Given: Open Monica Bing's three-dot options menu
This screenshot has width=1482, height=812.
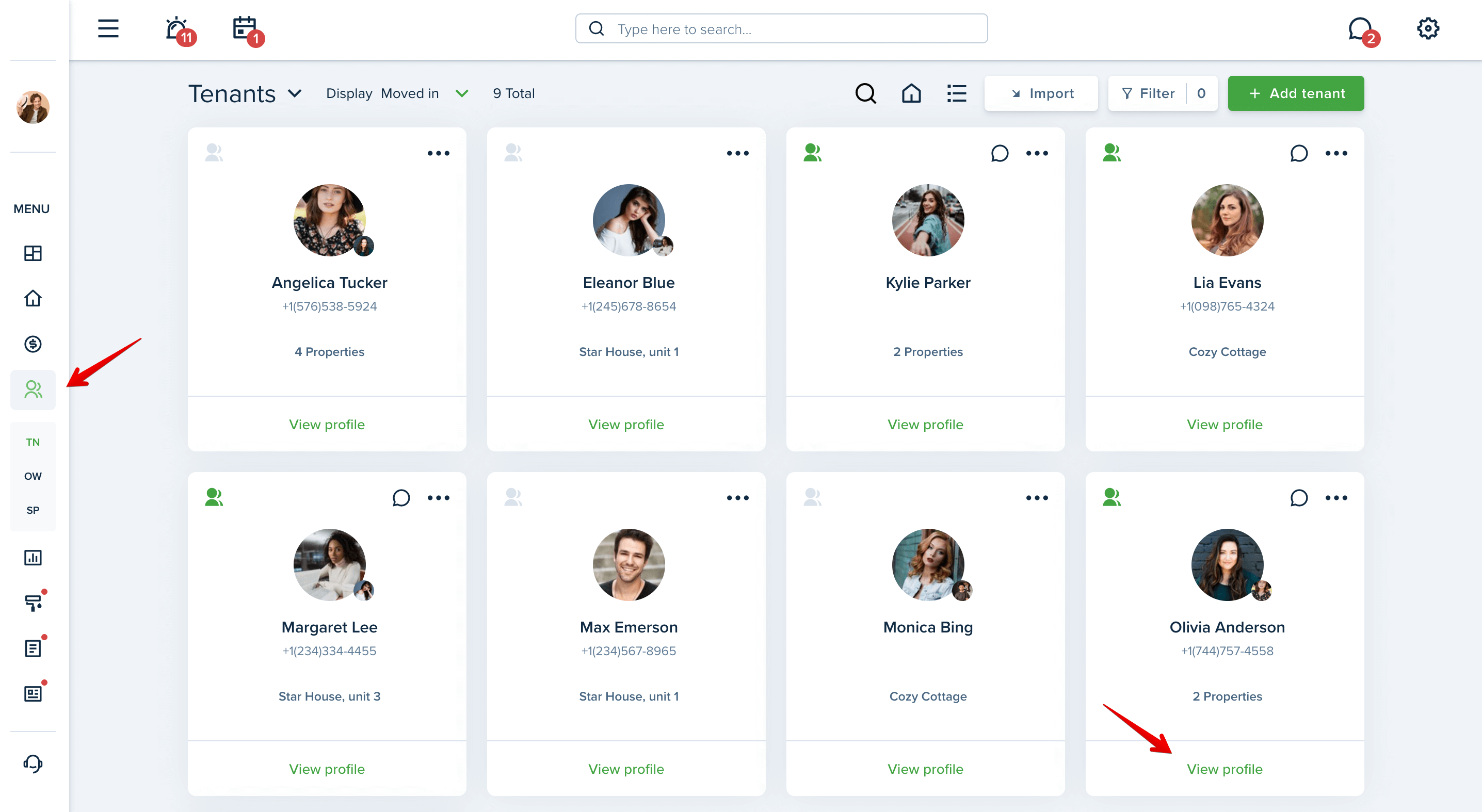Looking at the screenshot, I should pos(1037,497).
